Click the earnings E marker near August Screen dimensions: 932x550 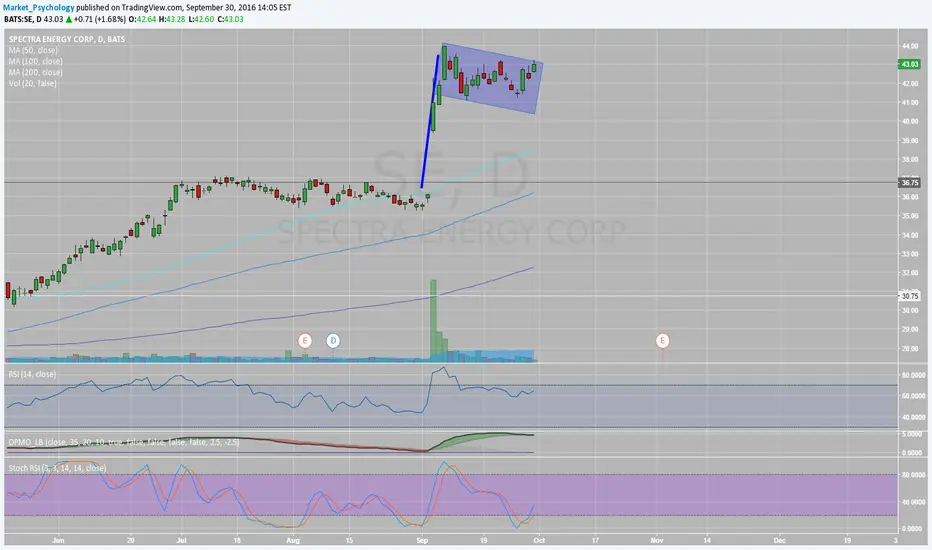[x=305, y=341]
